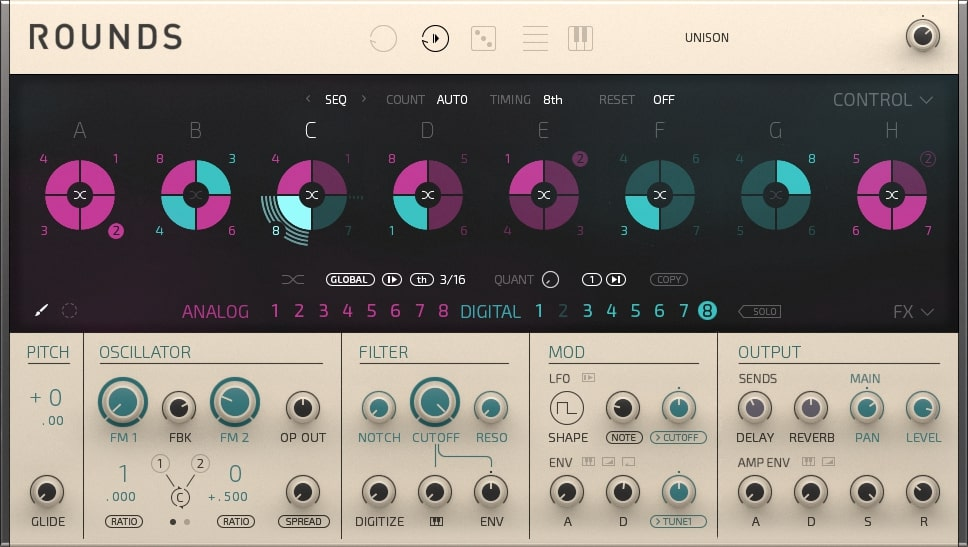The width and height of the screenshot is (968, 547).
Task: Click the step-forward icon after the 1 button
Action: tap(615, 280)
